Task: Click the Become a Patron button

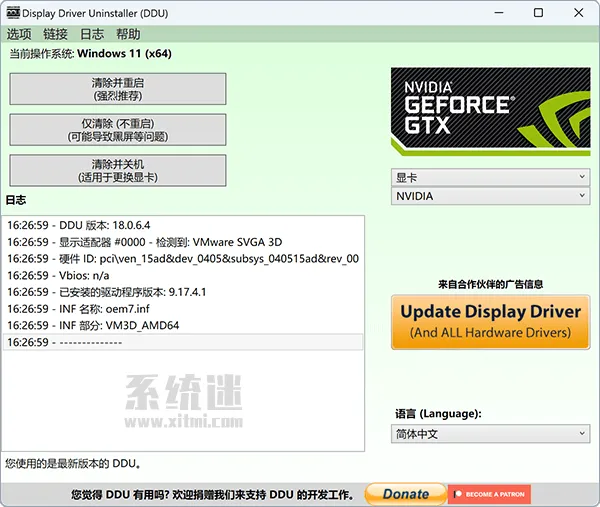Action: (489, 494)
